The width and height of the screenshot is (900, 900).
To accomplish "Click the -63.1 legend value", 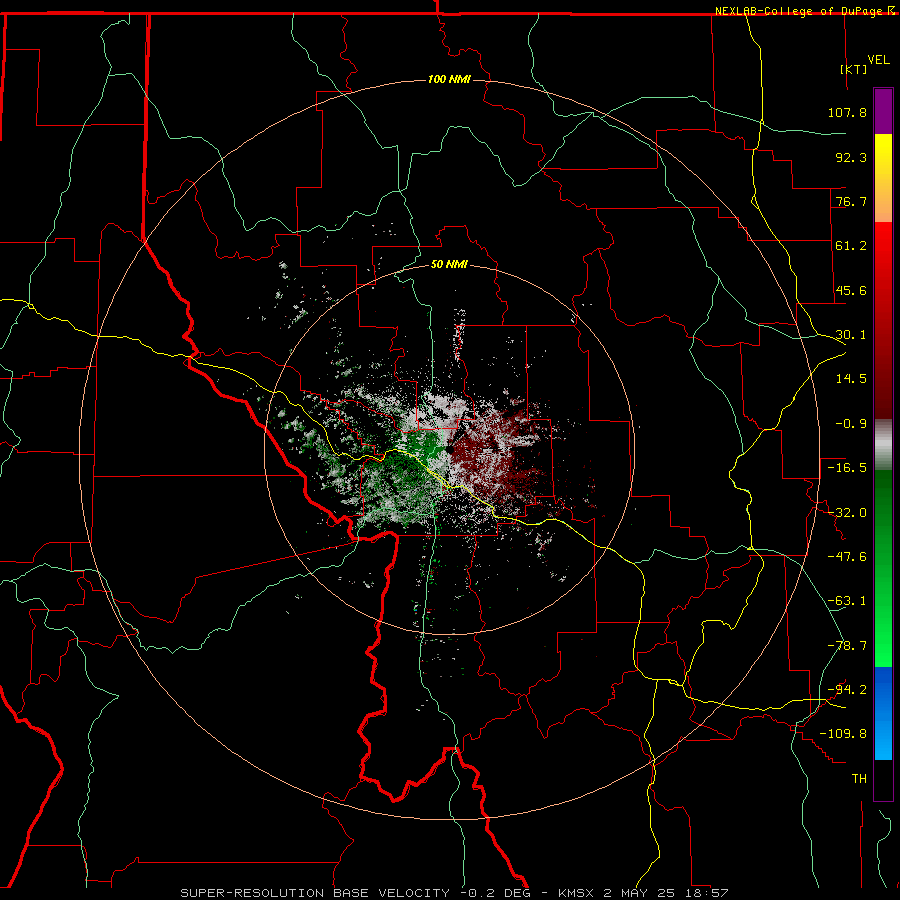I will pos(847,601).
